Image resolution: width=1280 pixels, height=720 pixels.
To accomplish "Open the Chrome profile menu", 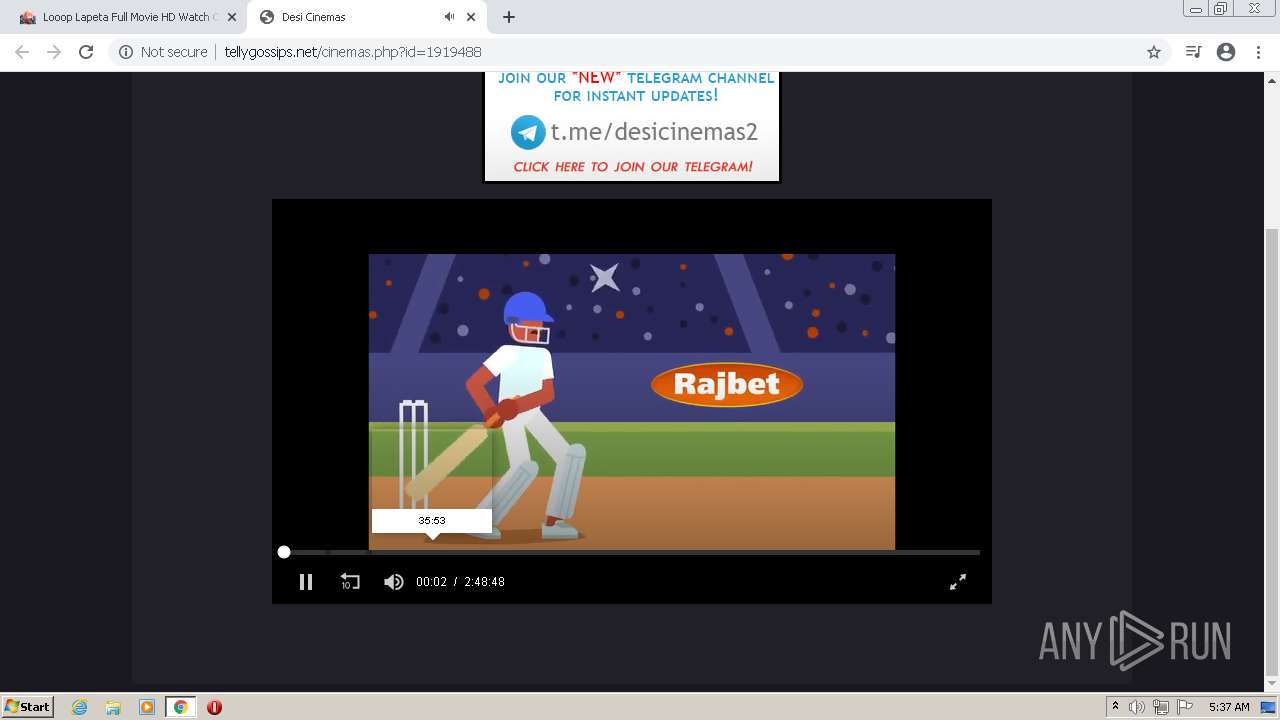I will pyautogui.click(x=1226, y=52).
